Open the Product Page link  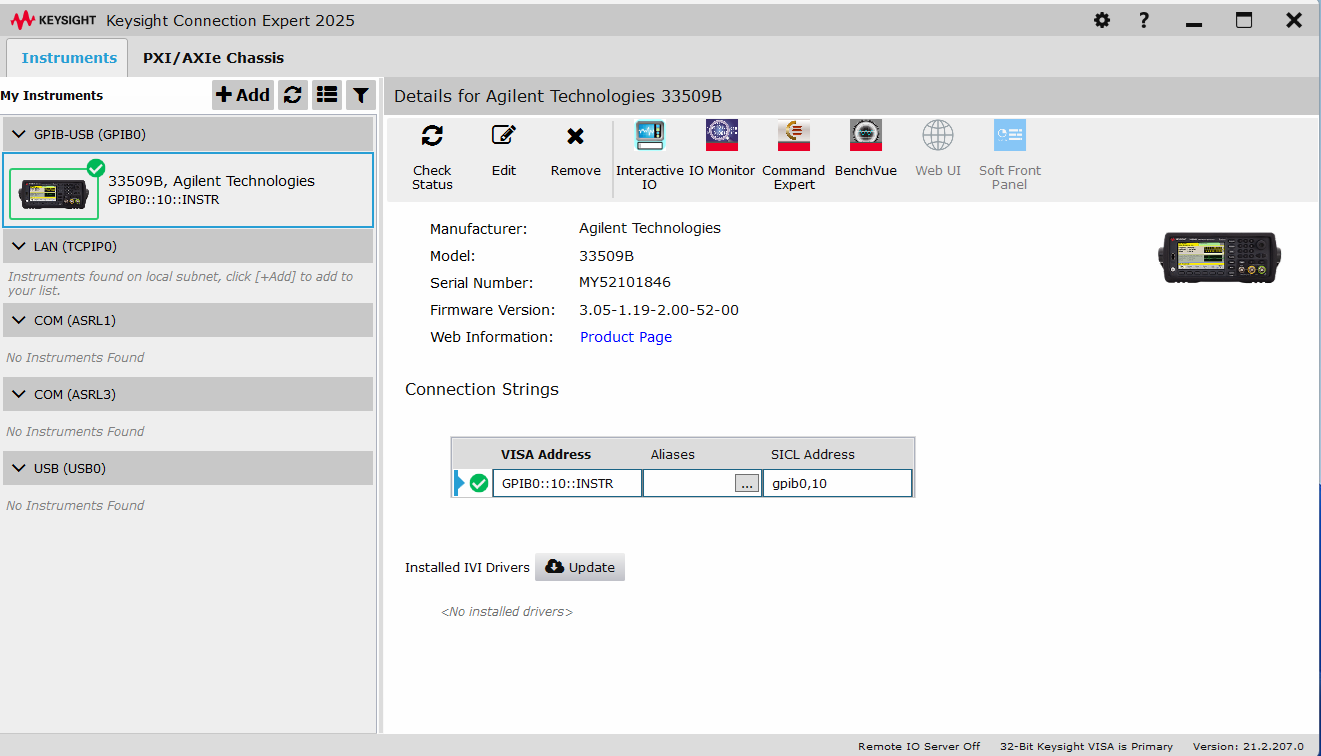626,337
